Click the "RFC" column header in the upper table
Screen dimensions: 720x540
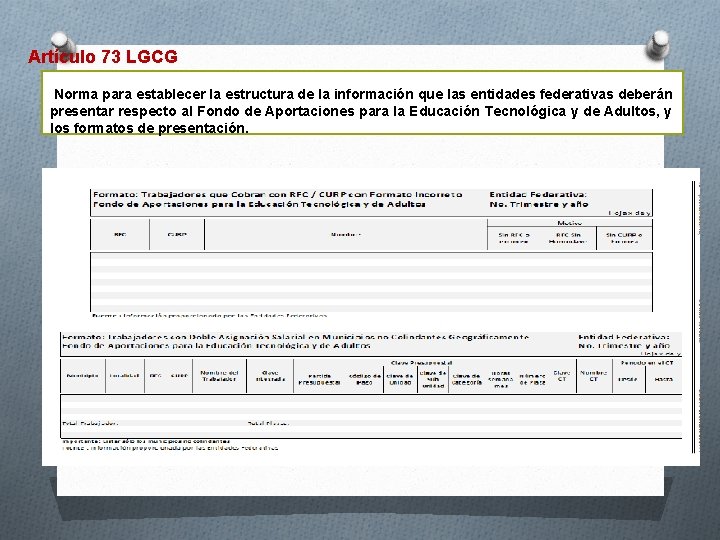[120, 235]
